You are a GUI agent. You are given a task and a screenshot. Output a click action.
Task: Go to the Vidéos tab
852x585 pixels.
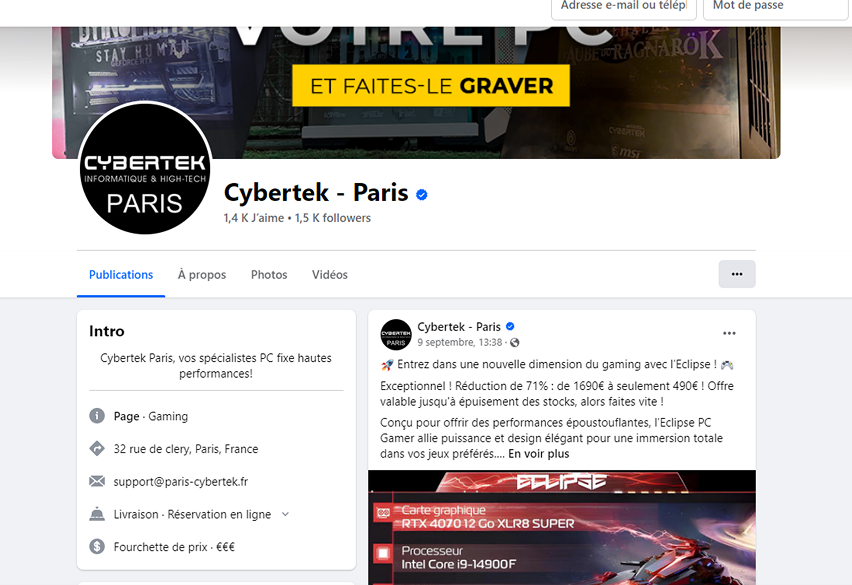(330, 275)
